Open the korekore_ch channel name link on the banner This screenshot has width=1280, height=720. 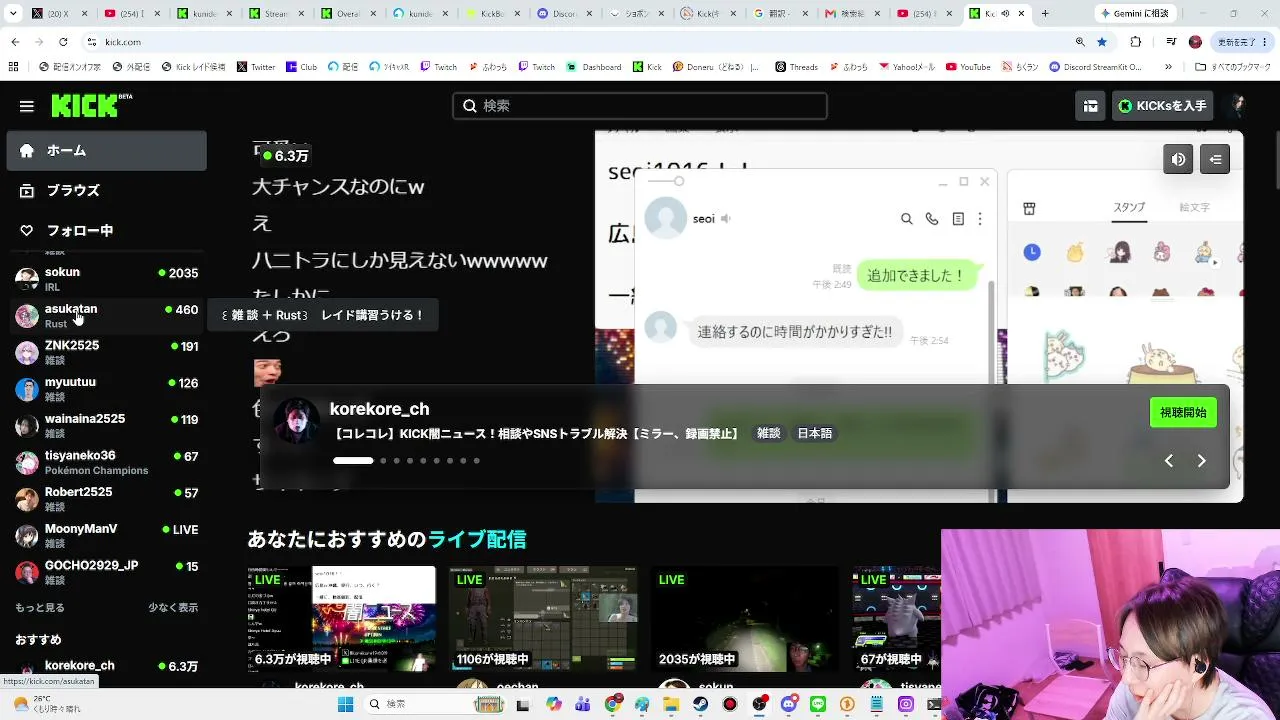[379, 409]
